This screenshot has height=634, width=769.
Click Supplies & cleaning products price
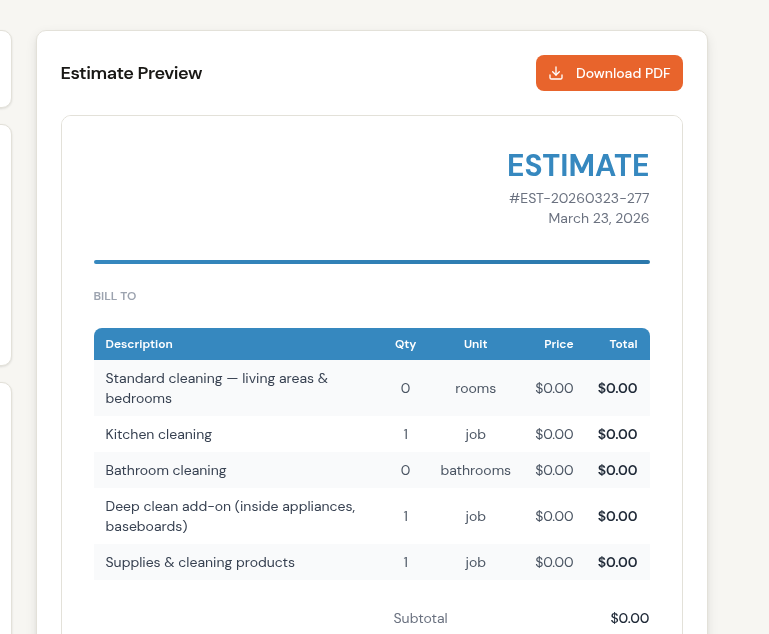[554, 562]
